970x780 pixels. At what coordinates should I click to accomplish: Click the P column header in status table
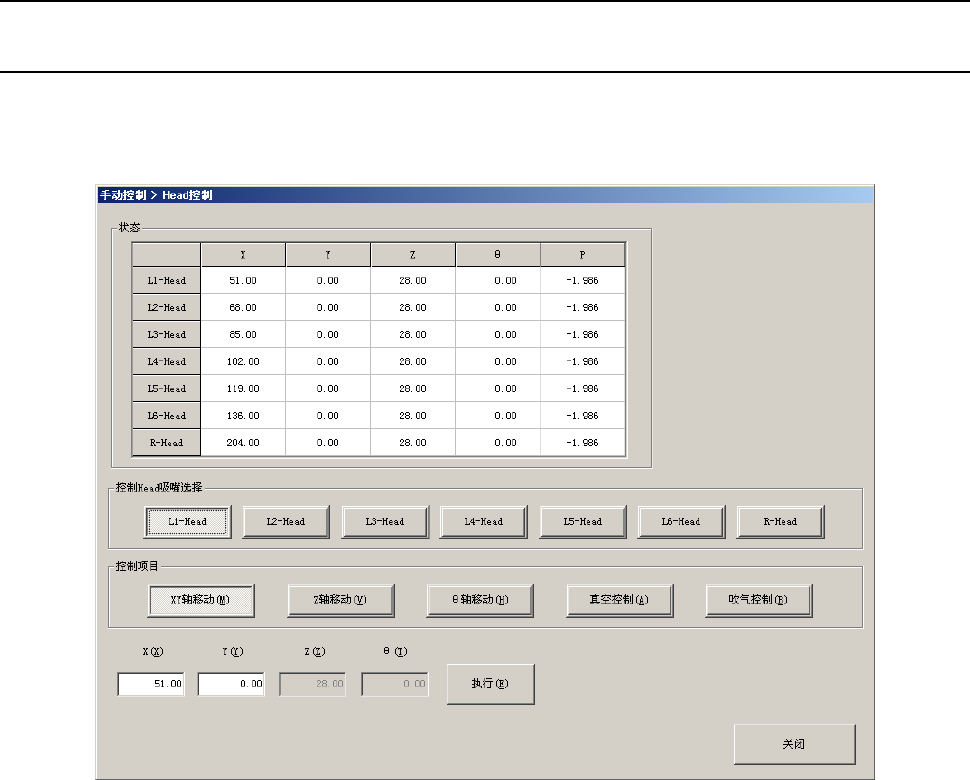click(583, 254)
